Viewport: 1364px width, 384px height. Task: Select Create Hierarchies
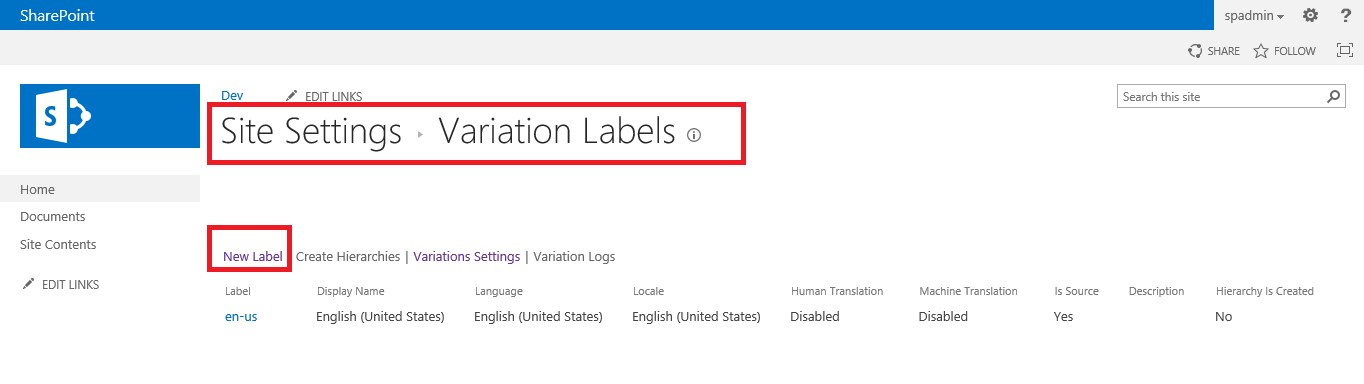[348, 256]
